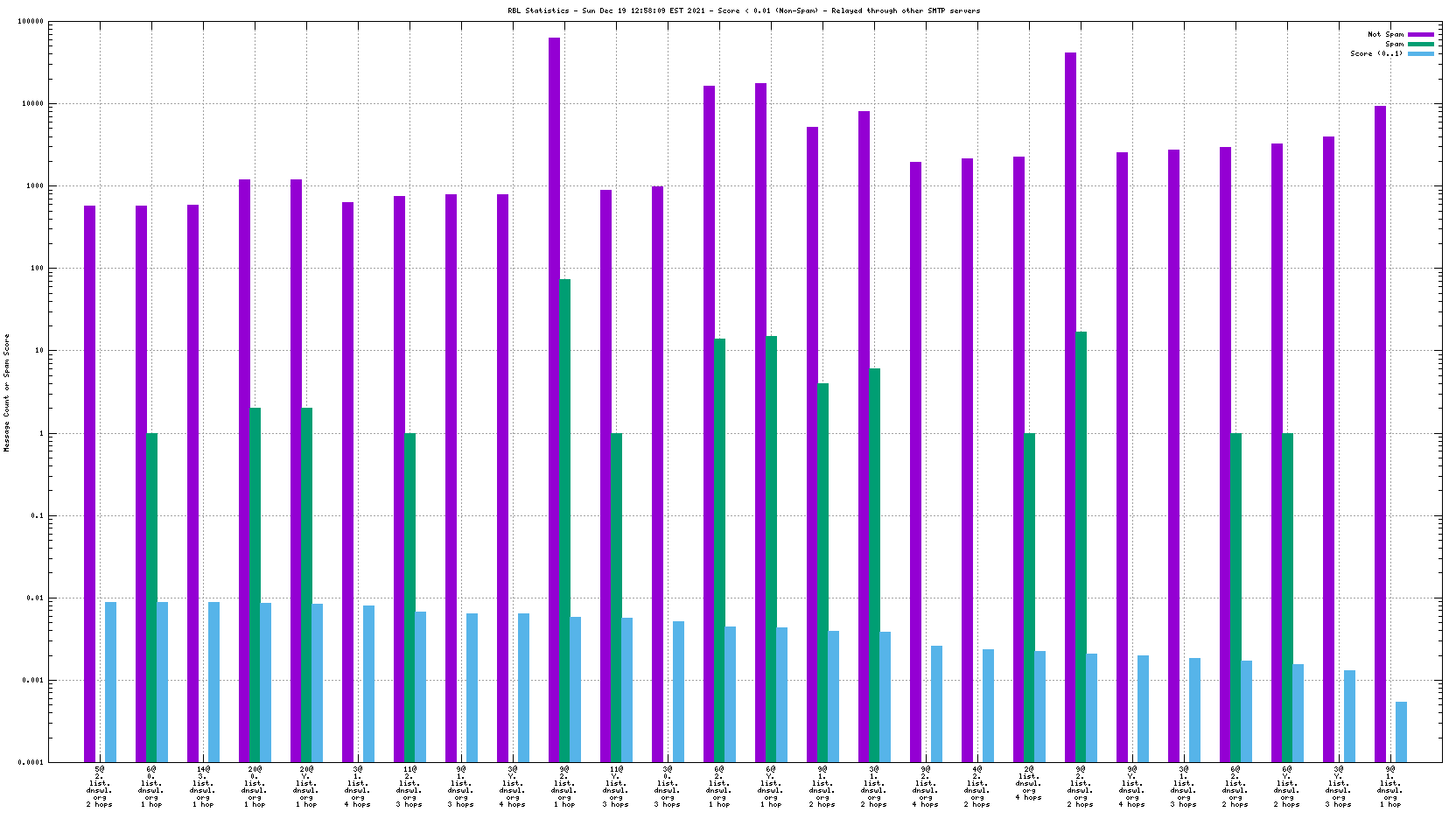
Task: Click the 100000 tick on the y-axis
Action: click(x=31, y=21)
